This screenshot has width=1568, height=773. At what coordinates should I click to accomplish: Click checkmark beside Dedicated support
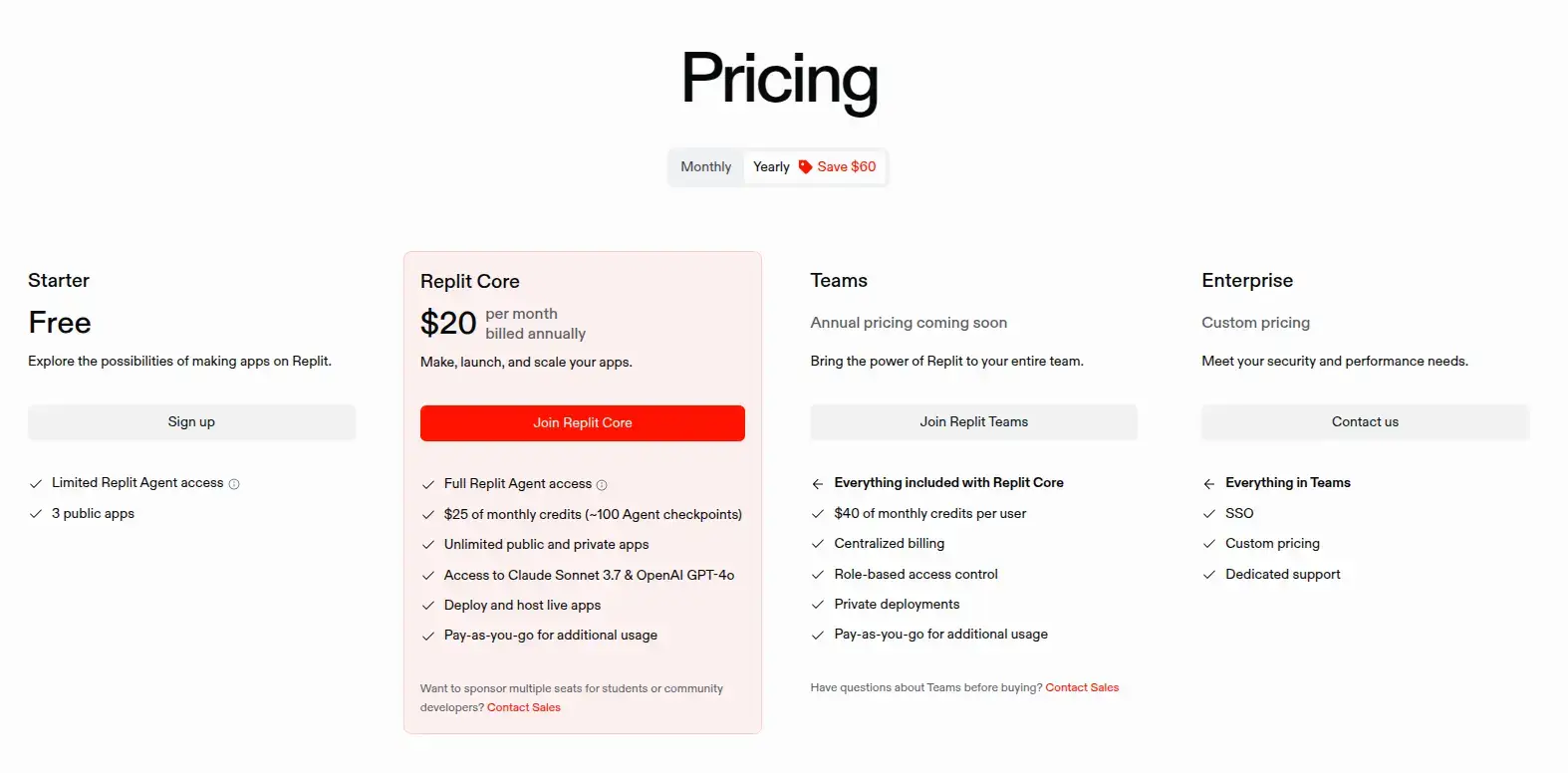pyautogui.click(x=1209, y=575)
